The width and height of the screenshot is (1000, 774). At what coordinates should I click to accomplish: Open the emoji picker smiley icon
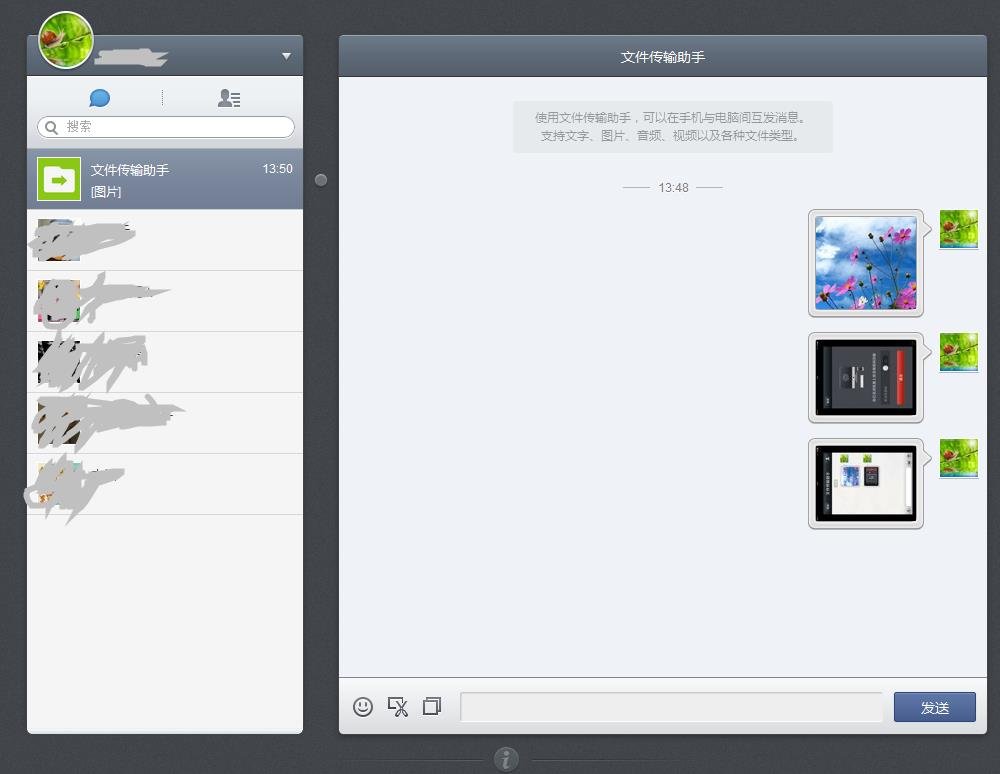point(363,707)
